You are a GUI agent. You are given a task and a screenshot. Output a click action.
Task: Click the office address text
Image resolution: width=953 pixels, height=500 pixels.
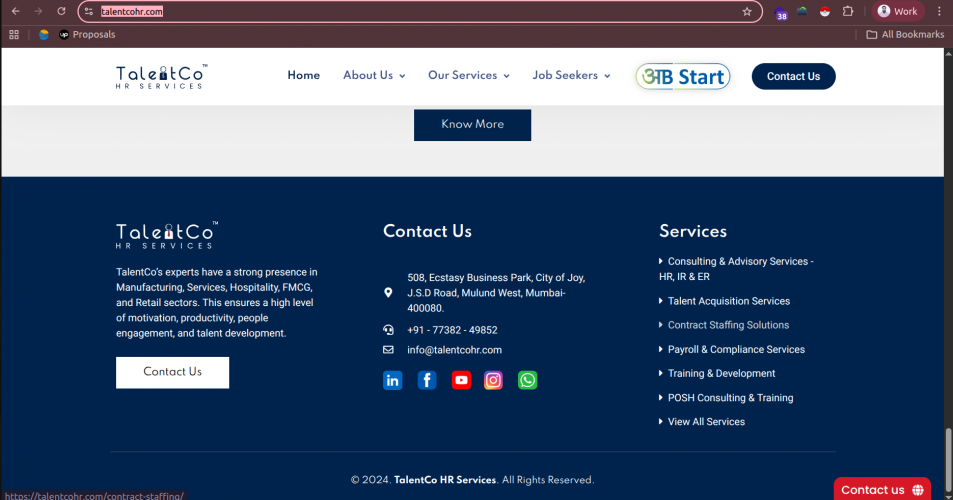[496, 293]
